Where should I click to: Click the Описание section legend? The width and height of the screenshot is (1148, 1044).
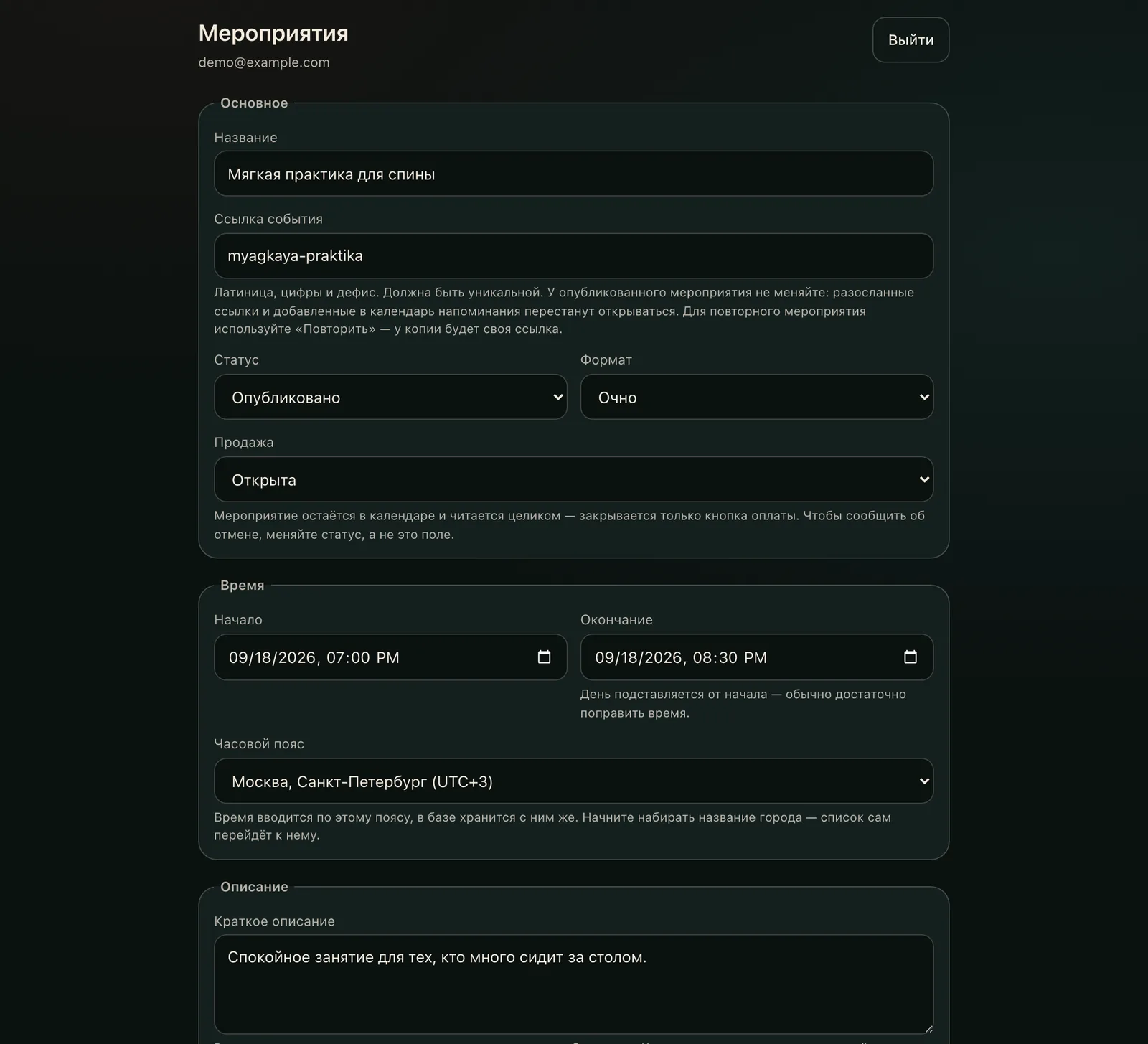click(x=254, y=887)
